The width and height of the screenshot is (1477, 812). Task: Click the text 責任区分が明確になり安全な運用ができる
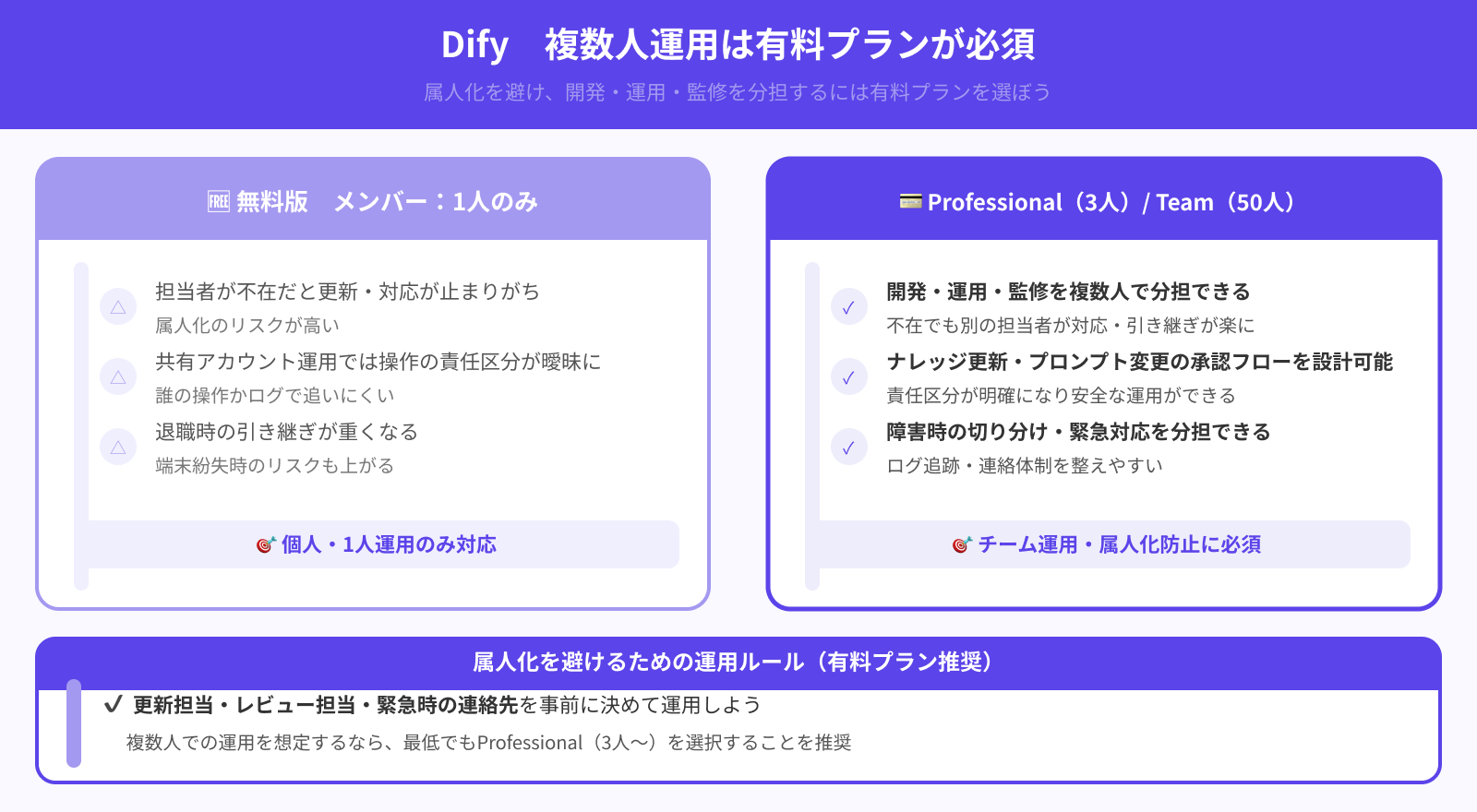pos(1062,396)
